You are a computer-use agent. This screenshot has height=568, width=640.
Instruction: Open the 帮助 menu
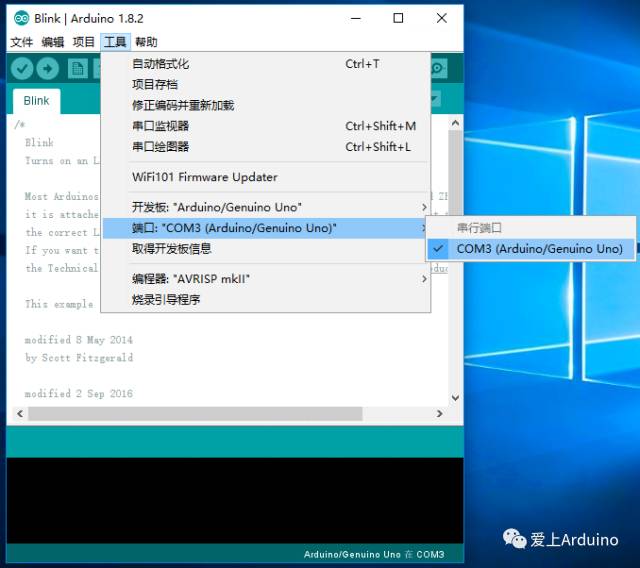pos(146,42)
